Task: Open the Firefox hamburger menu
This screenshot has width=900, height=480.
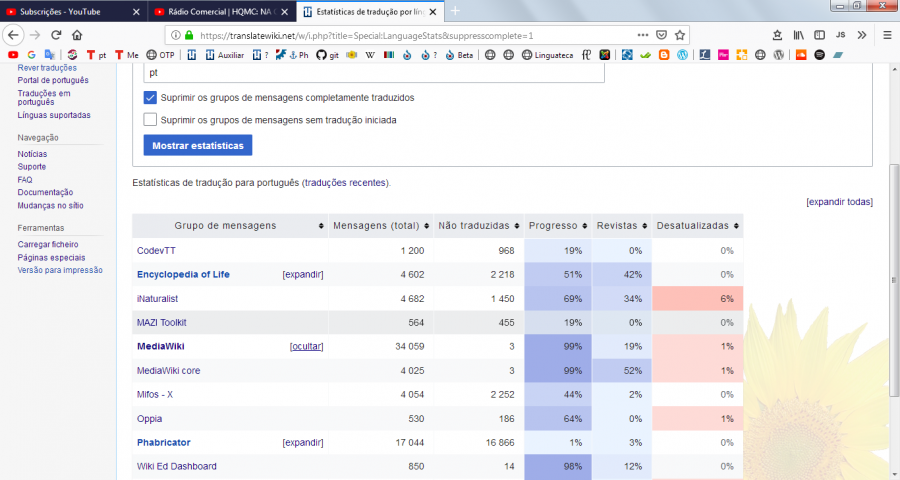Action: click(x=887, y=35)
